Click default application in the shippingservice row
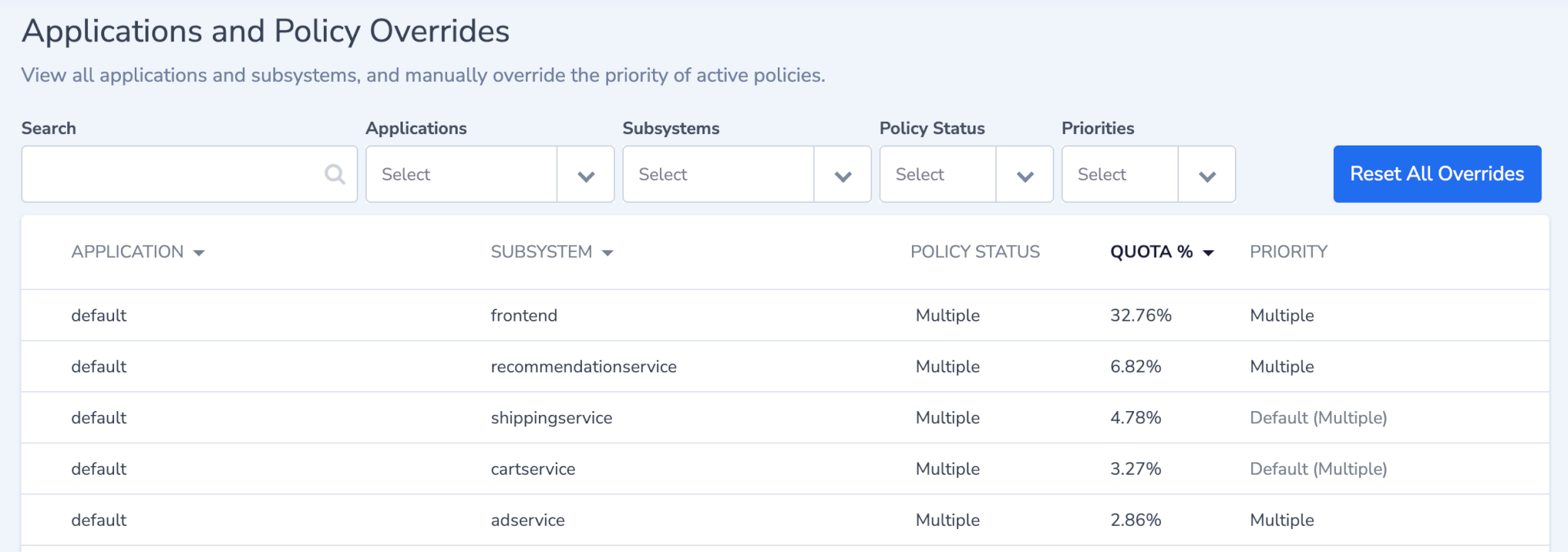The width and height of the screenshot is (1568, 552). point(99,418)
